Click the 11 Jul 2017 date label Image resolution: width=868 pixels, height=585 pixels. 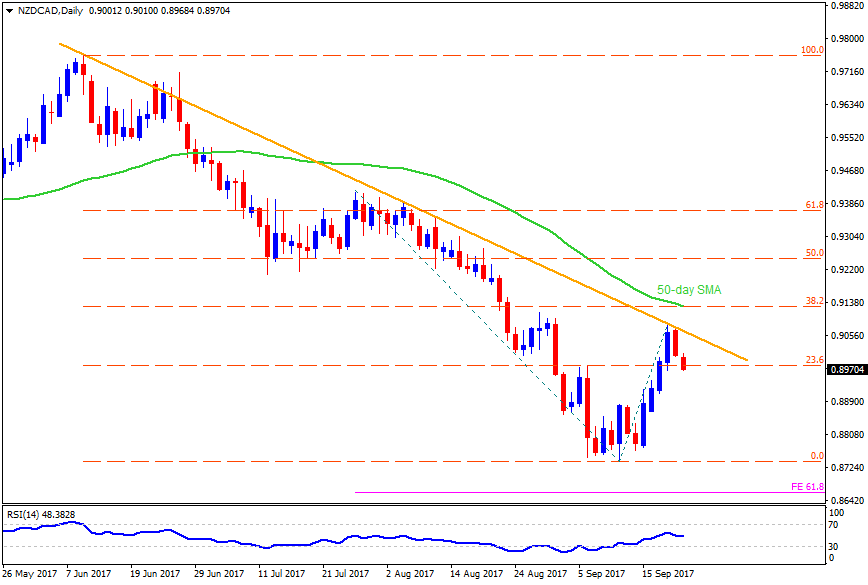pyautogui.click(x=282, y=573)
